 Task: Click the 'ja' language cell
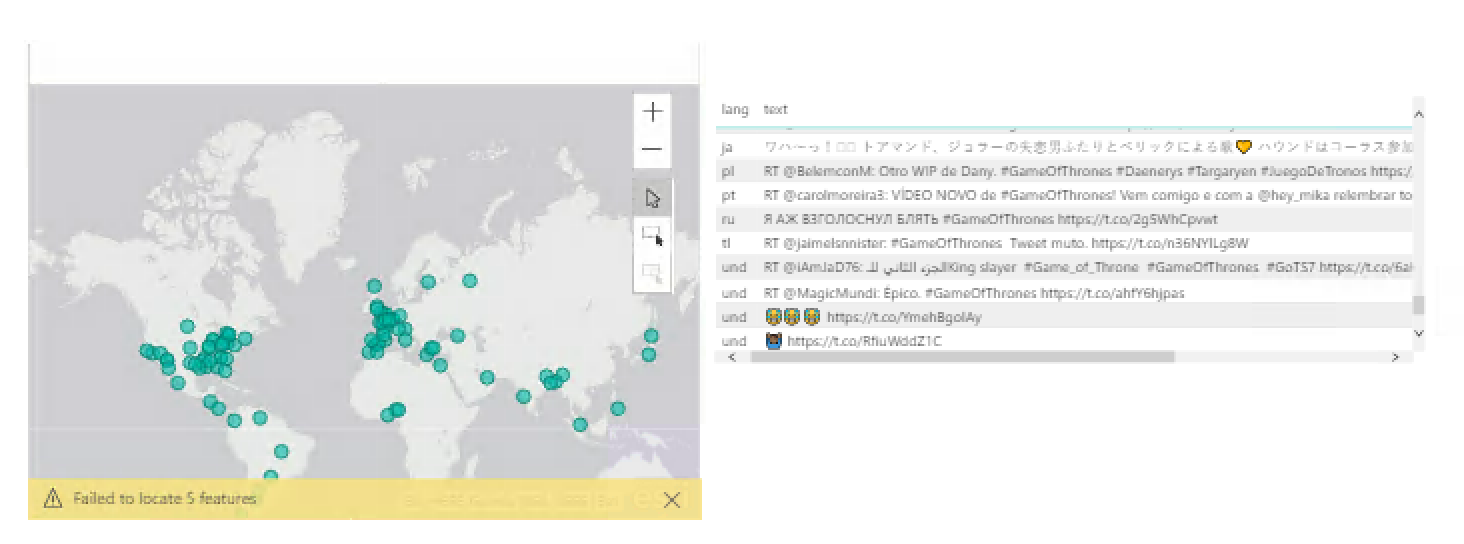(727, 147)
